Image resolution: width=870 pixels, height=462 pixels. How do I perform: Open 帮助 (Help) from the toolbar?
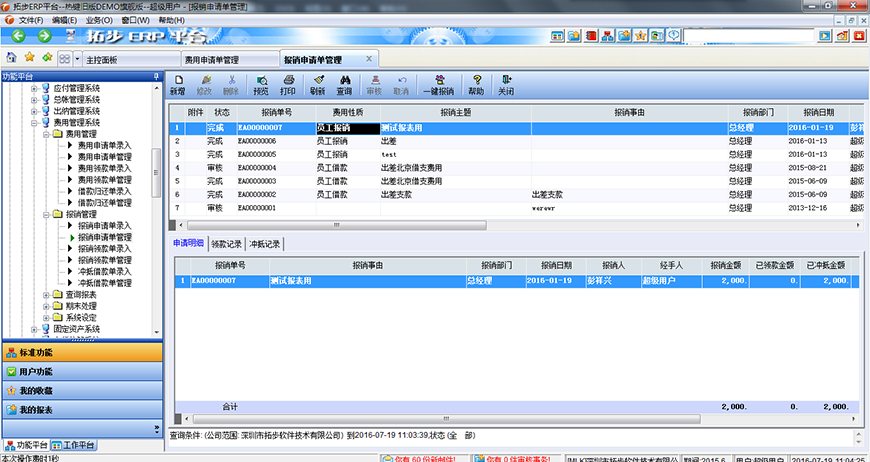(x=476, y=84)
